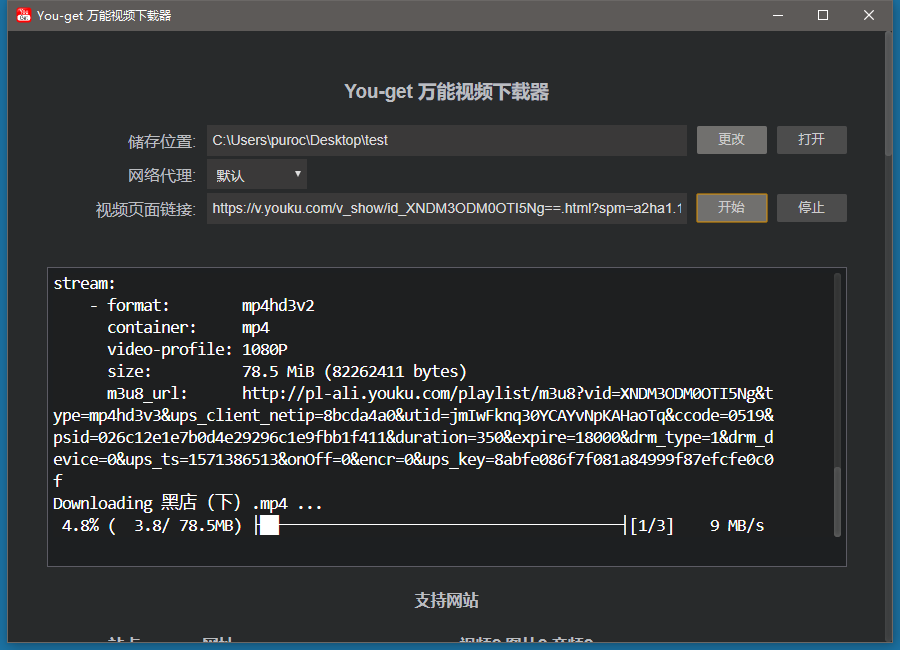Start the download with 开始
Image resolution: width=900 pixels, height=650 pixels.
pos(731,208)
